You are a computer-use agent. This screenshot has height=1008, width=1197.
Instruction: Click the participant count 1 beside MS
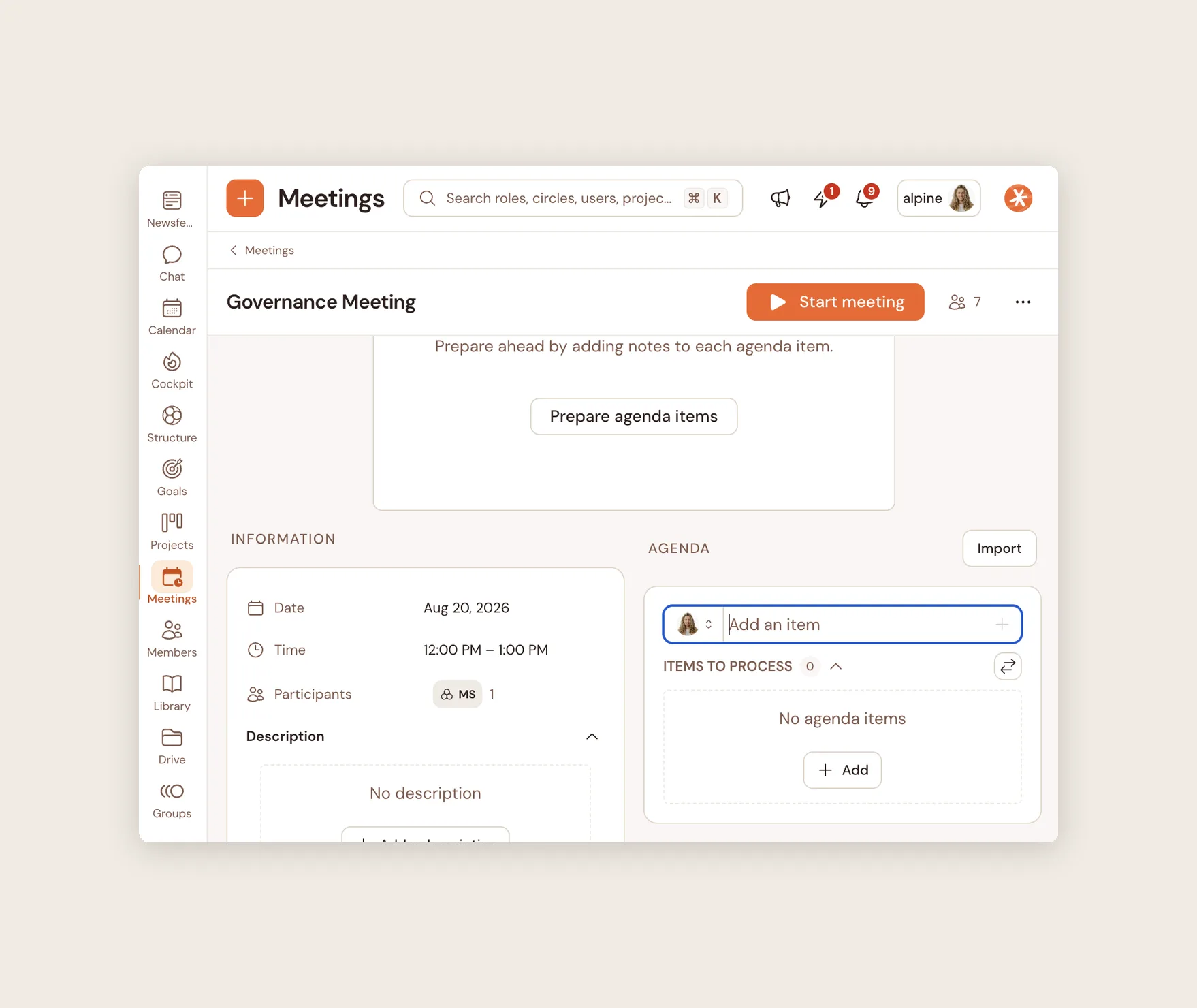coord(492,694)
